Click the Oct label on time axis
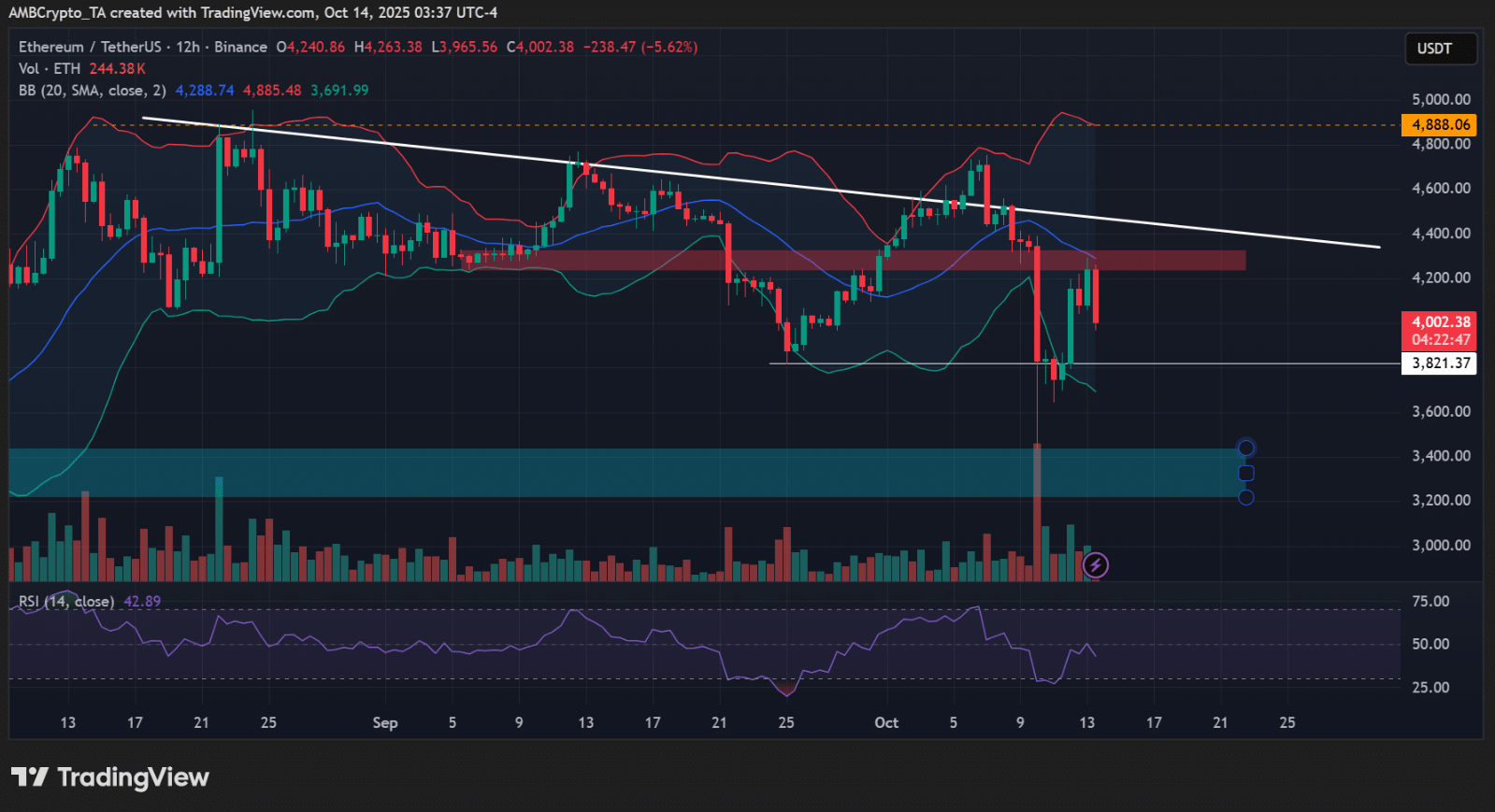 pos(885,722)
